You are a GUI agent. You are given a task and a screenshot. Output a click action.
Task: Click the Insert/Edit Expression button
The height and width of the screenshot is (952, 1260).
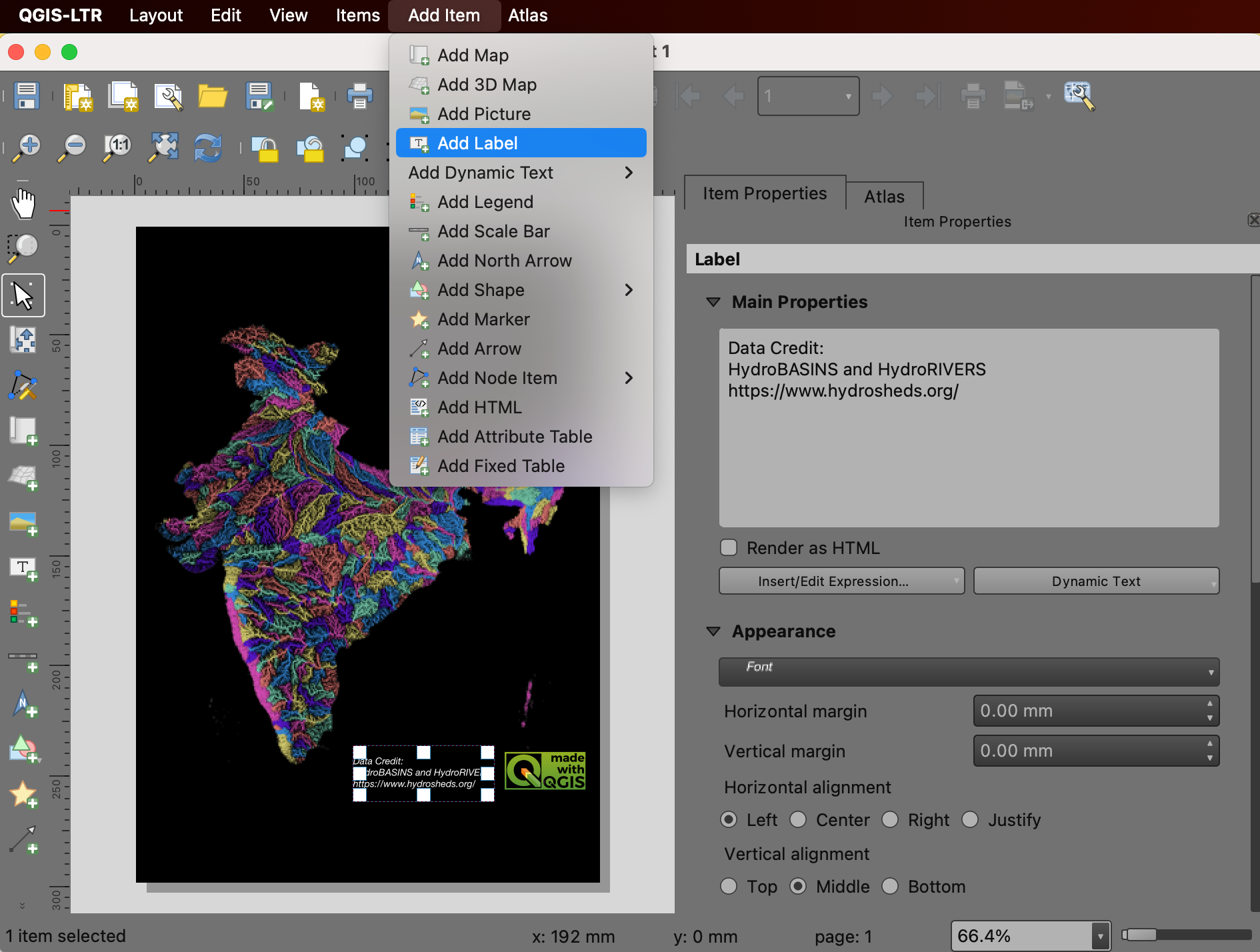(841, 581)
